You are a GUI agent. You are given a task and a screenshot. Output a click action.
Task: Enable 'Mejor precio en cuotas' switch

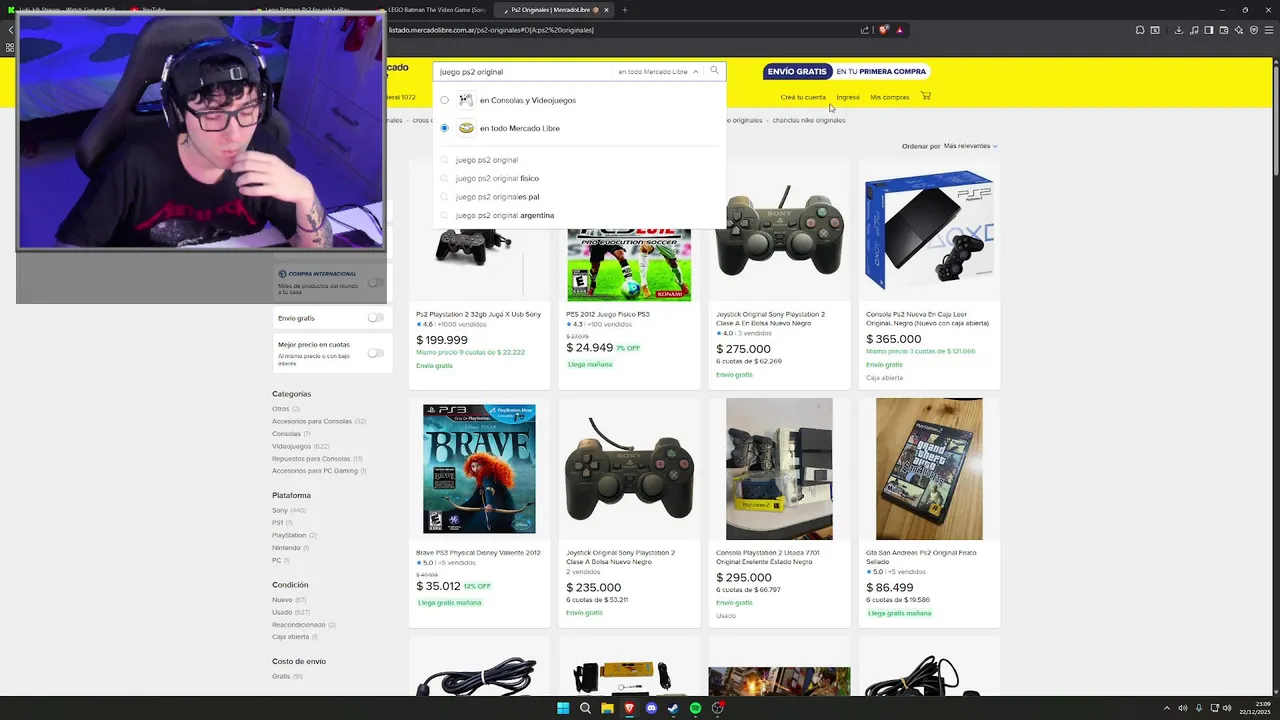(375, 353)
